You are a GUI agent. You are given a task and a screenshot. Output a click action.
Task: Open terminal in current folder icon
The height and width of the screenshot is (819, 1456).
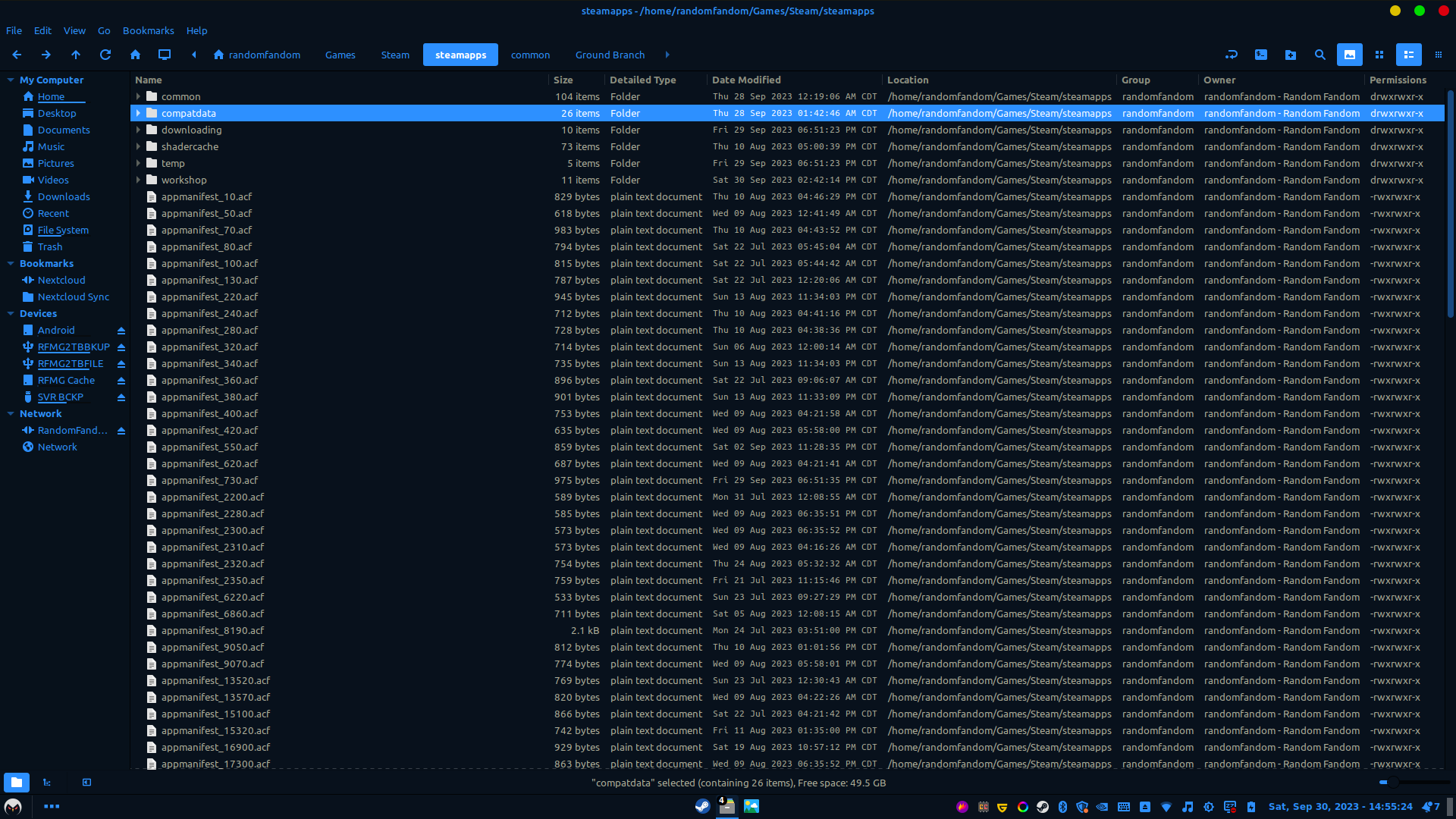click(x=1261, y=55)
